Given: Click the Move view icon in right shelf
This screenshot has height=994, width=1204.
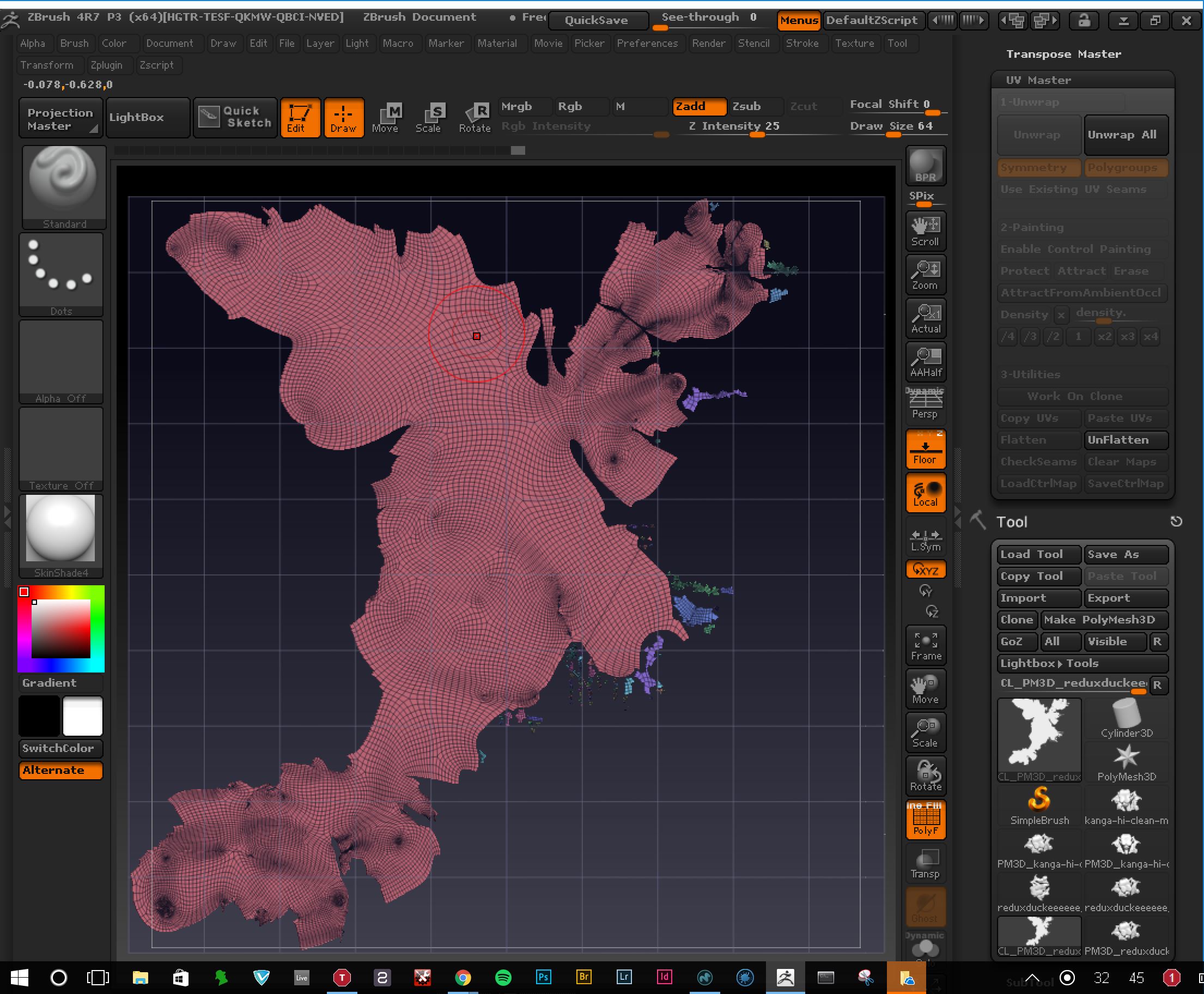Looking at the screenshot, I should (x=925, y=689).
